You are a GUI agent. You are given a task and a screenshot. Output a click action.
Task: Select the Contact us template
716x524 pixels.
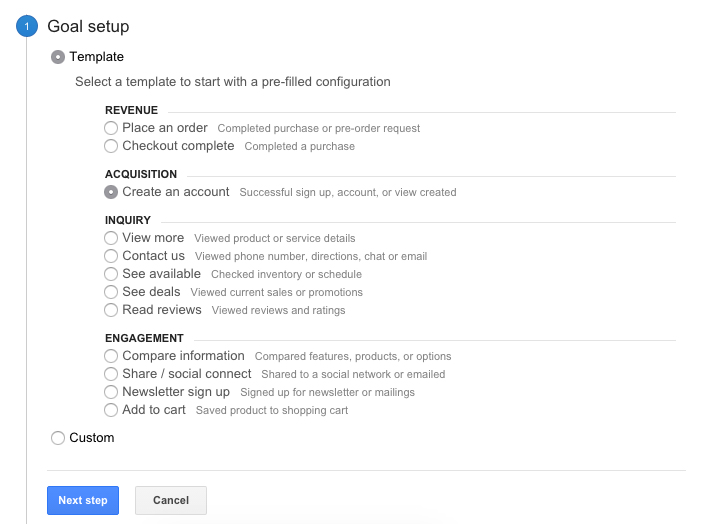click(111, 256)
